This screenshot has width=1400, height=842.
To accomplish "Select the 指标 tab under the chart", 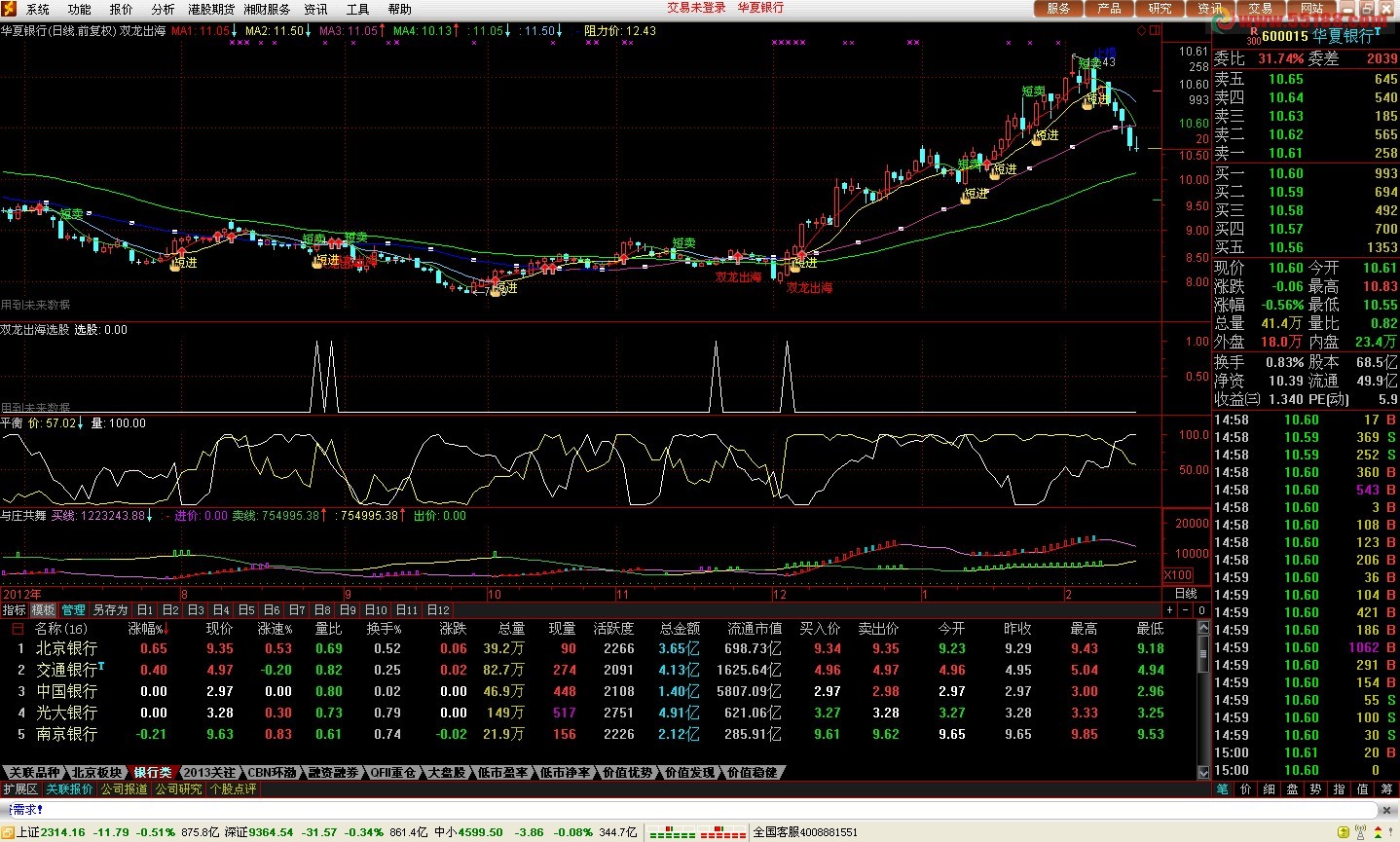I will [x=15, y=610].
